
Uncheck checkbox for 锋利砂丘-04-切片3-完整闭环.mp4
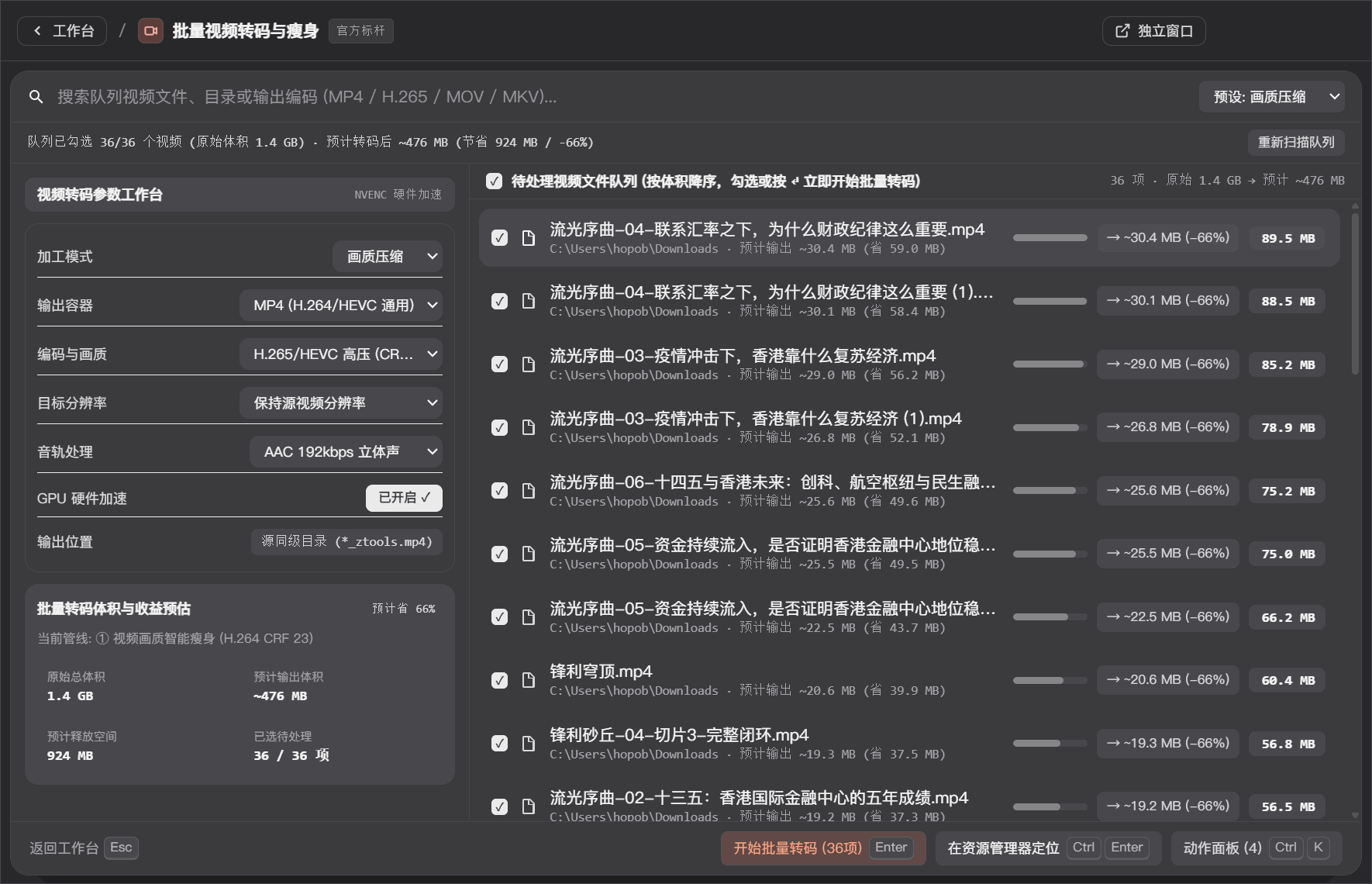tap(500, 744)
